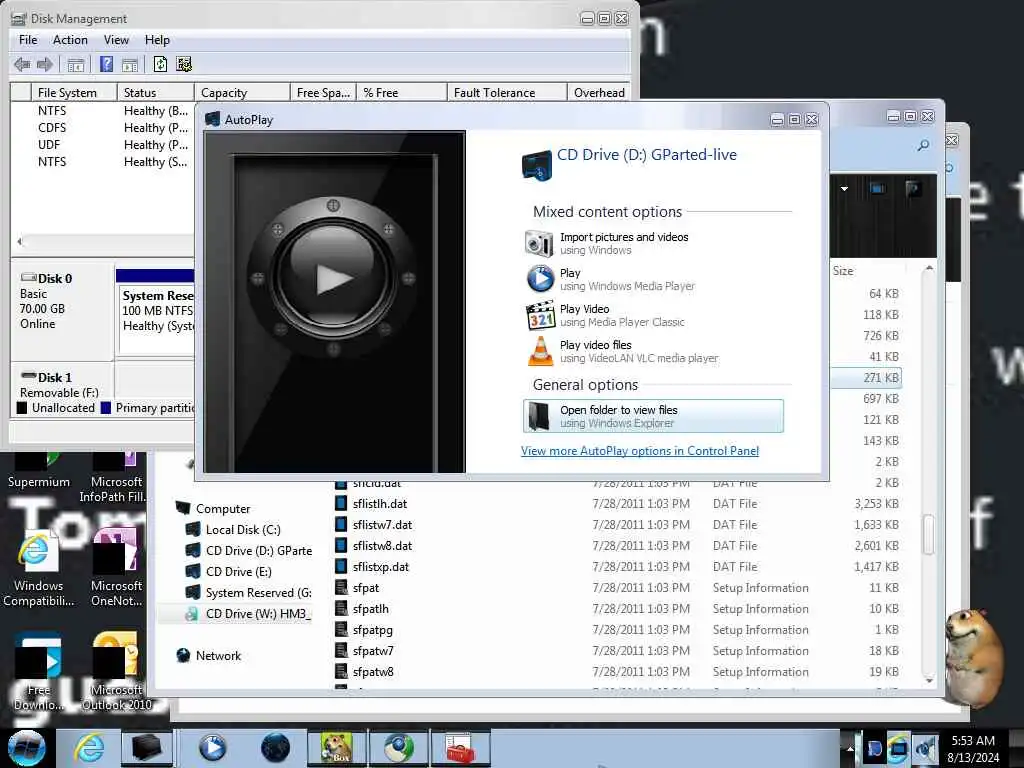Select System Reserved (G: in navigation pane

(x=258, y=592)
